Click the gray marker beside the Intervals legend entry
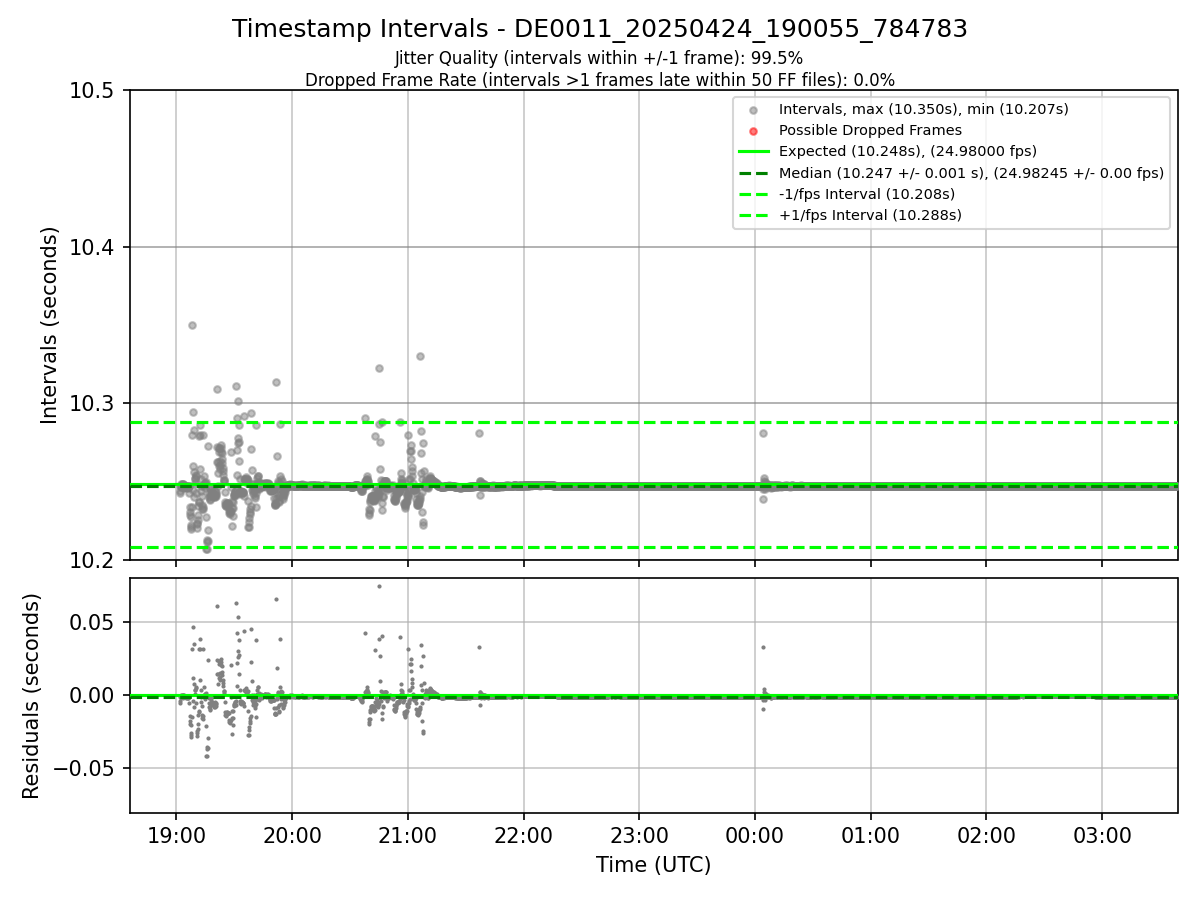The height and width of the screenshot is (900, 1200). 753,110
